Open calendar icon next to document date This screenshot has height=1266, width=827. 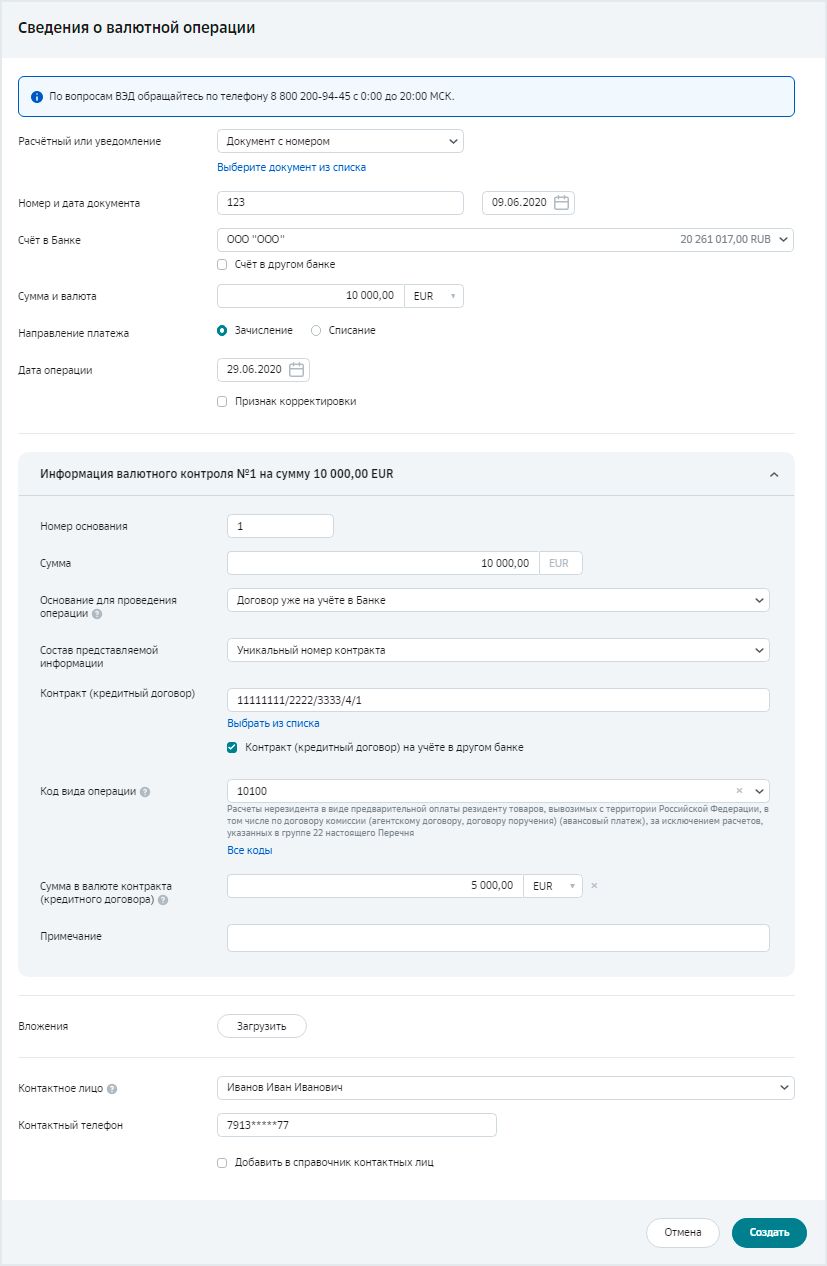pyautogui.click(x=562, y=203)
